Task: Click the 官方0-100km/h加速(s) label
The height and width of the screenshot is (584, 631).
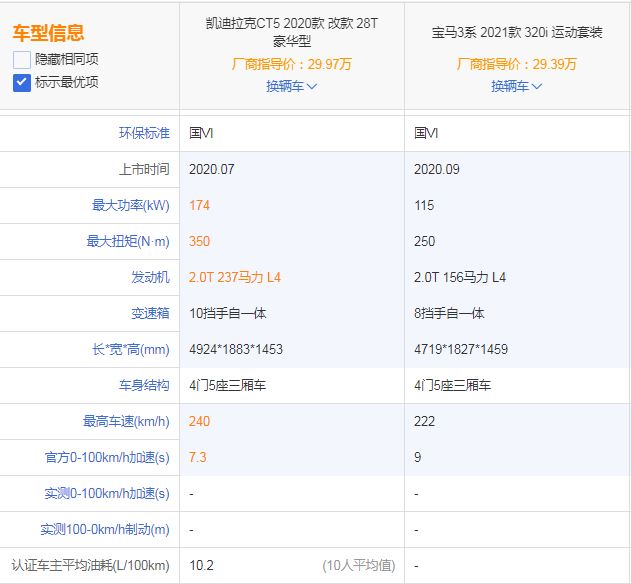Action: [x=108, y=457]
